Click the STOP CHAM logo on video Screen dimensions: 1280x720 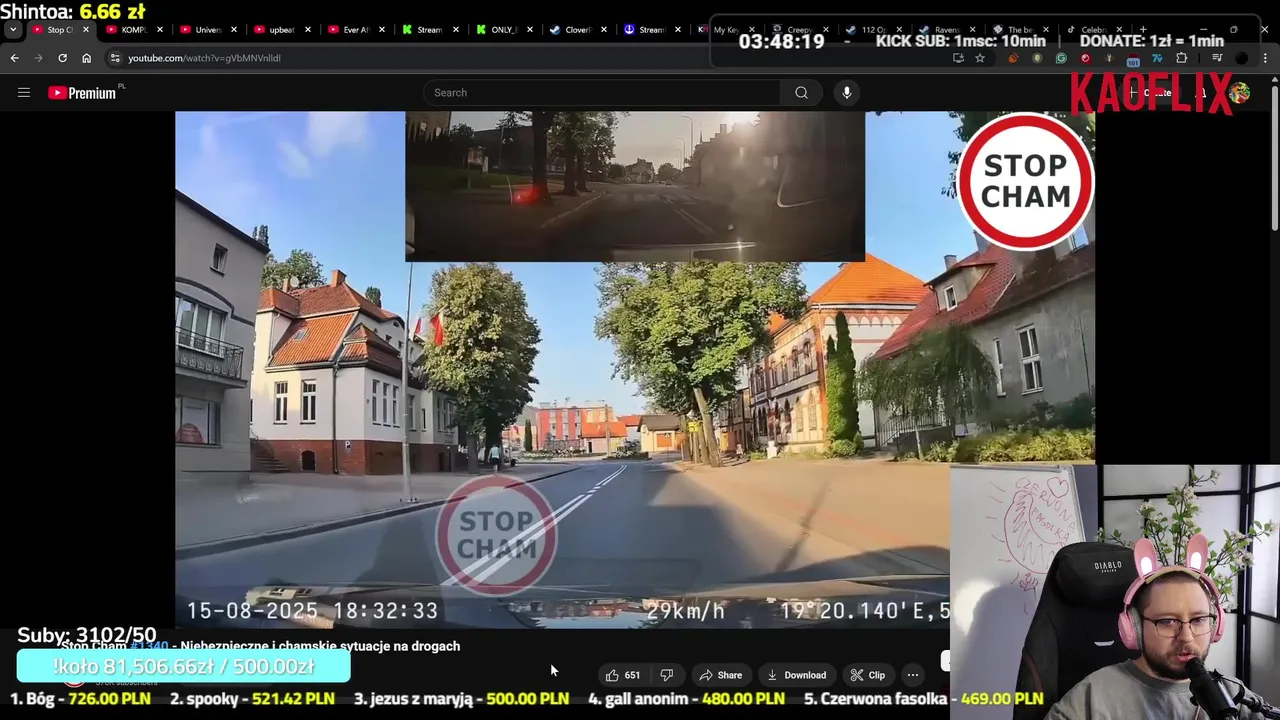(1025, 182)
